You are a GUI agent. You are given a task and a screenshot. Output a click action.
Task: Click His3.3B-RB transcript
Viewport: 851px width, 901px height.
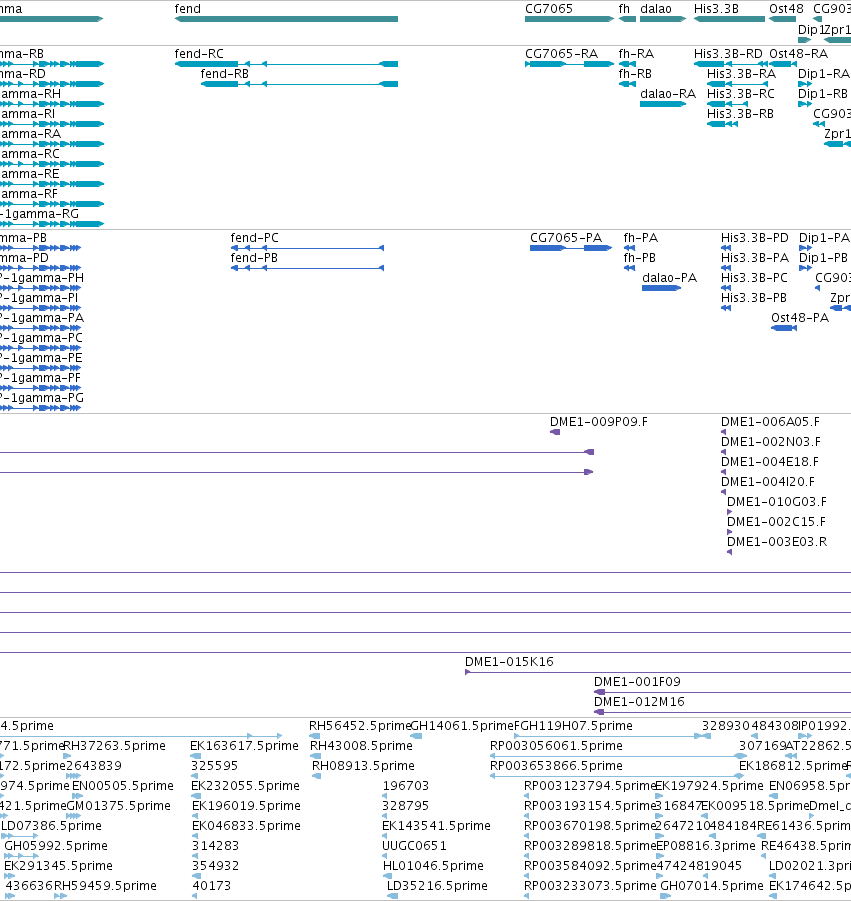coord(722,124)
